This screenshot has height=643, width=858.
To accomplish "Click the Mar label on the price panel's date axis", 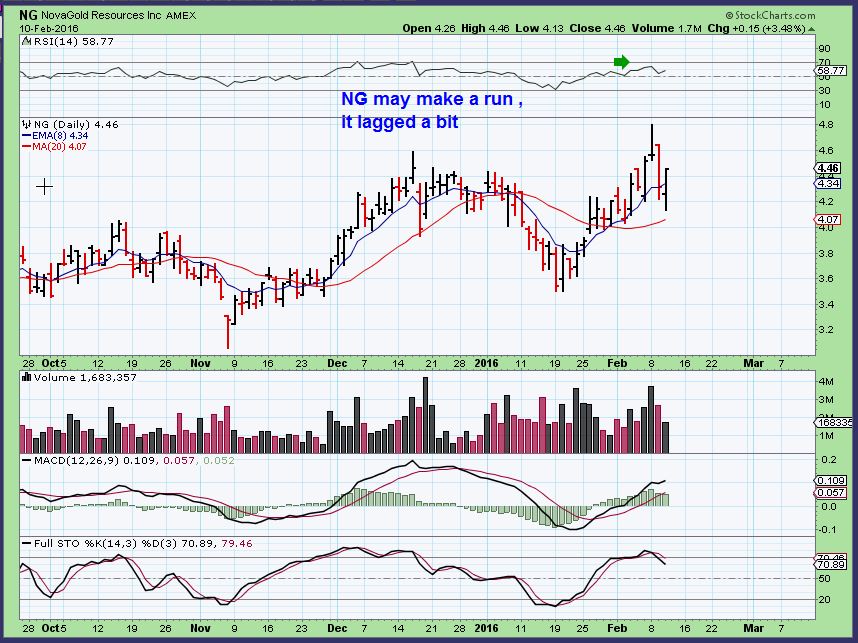I will pos(753,363).
